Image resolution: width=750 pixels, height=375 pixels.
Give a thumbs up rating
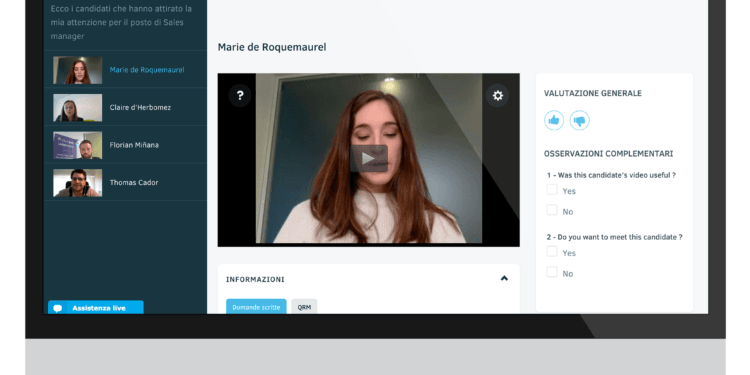[x=554, y=121]
